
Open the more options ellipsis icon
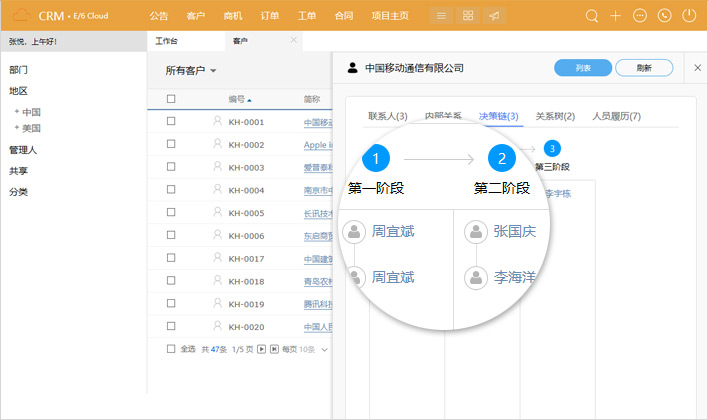pyautogui.click(x=640, y=16)
